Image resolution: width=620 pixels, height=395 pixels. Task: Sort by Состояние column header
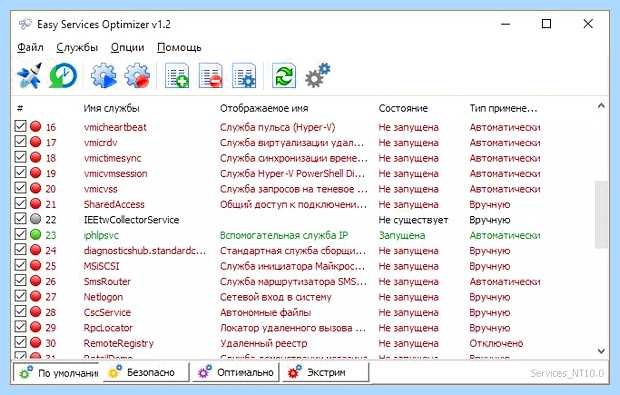click(403, 108)
